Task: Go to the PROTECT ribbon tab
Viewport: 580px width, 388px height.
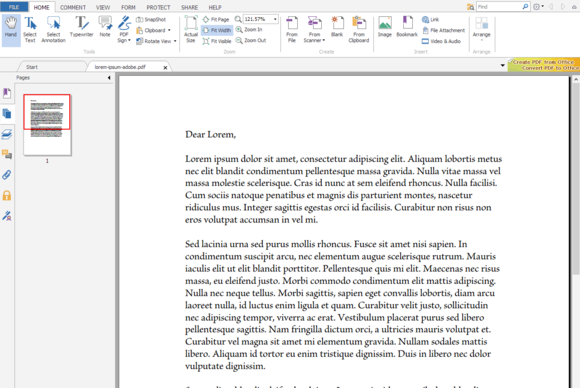Action: (158, 7)
